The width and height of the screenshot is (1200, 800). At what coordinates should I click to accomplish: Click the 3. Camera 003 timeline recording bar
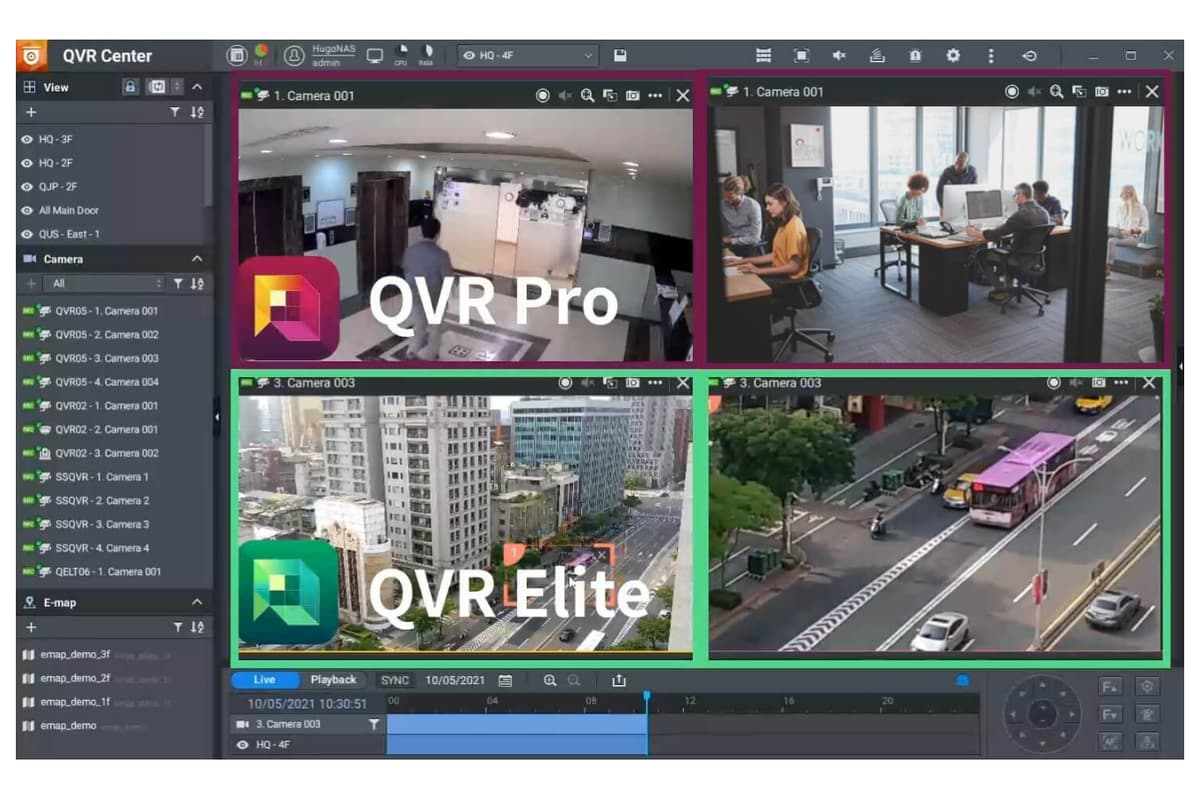pyautogui.click(x=517, y=724)
